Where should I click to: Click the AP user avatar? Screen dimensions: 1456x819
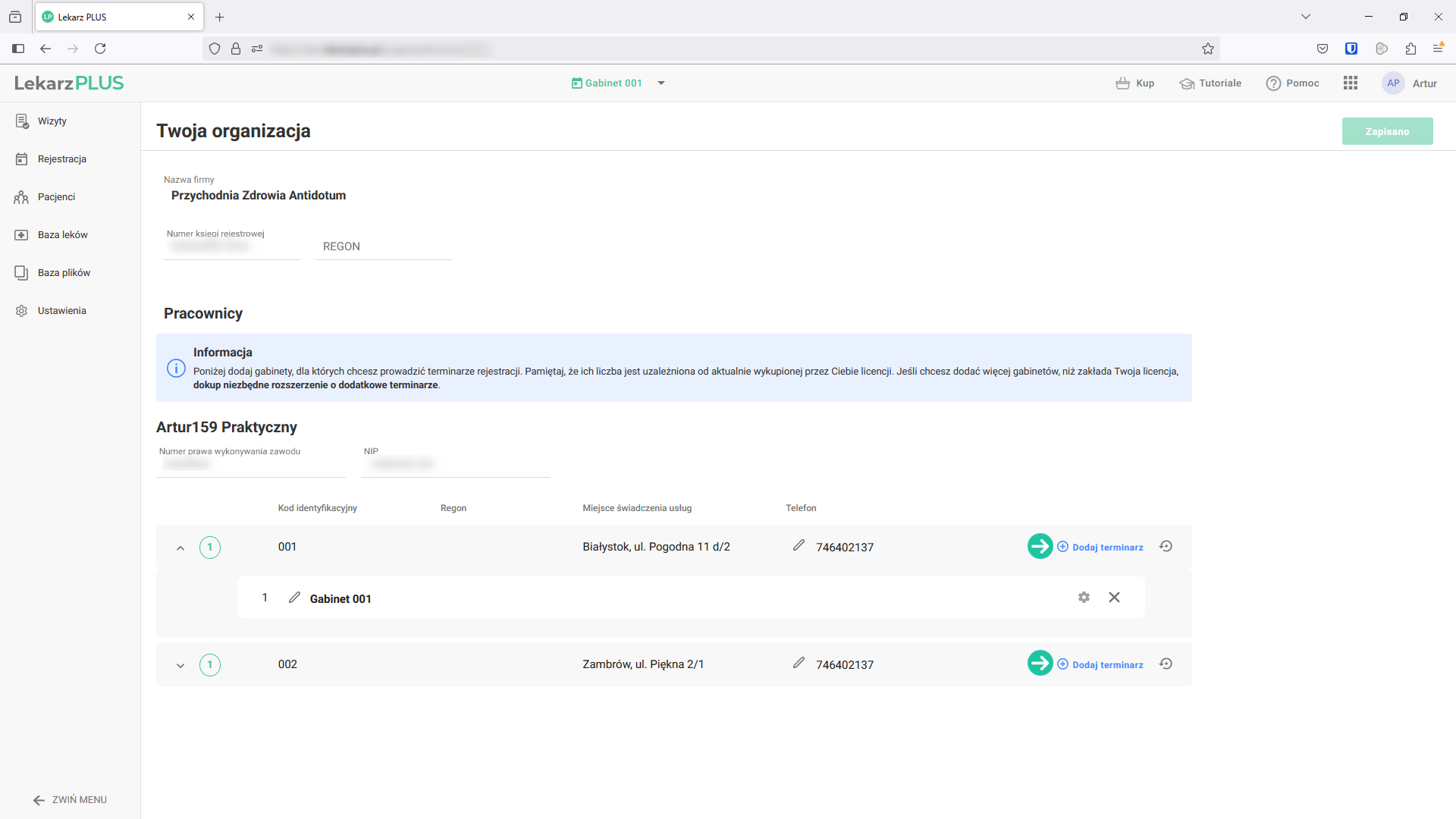tap(1393, 83)
